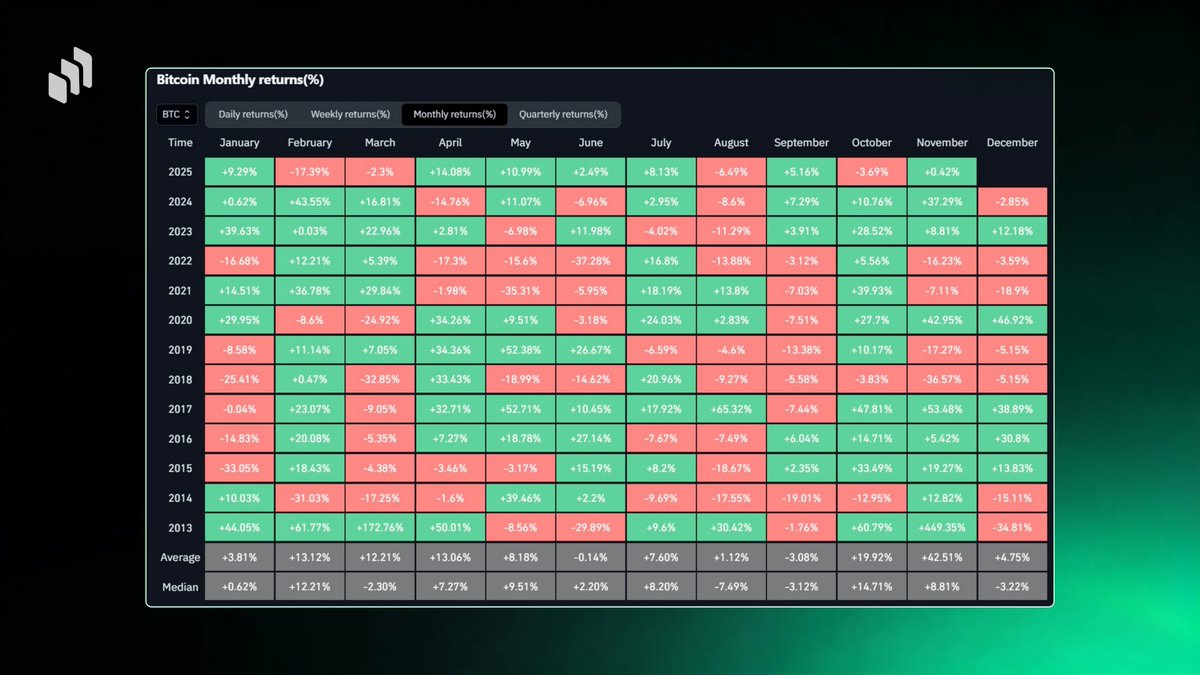Click the 2013 March cell +172.76%
Image resolution: width=1200 pixels, height=675 pixels.
tap(380, 527)
